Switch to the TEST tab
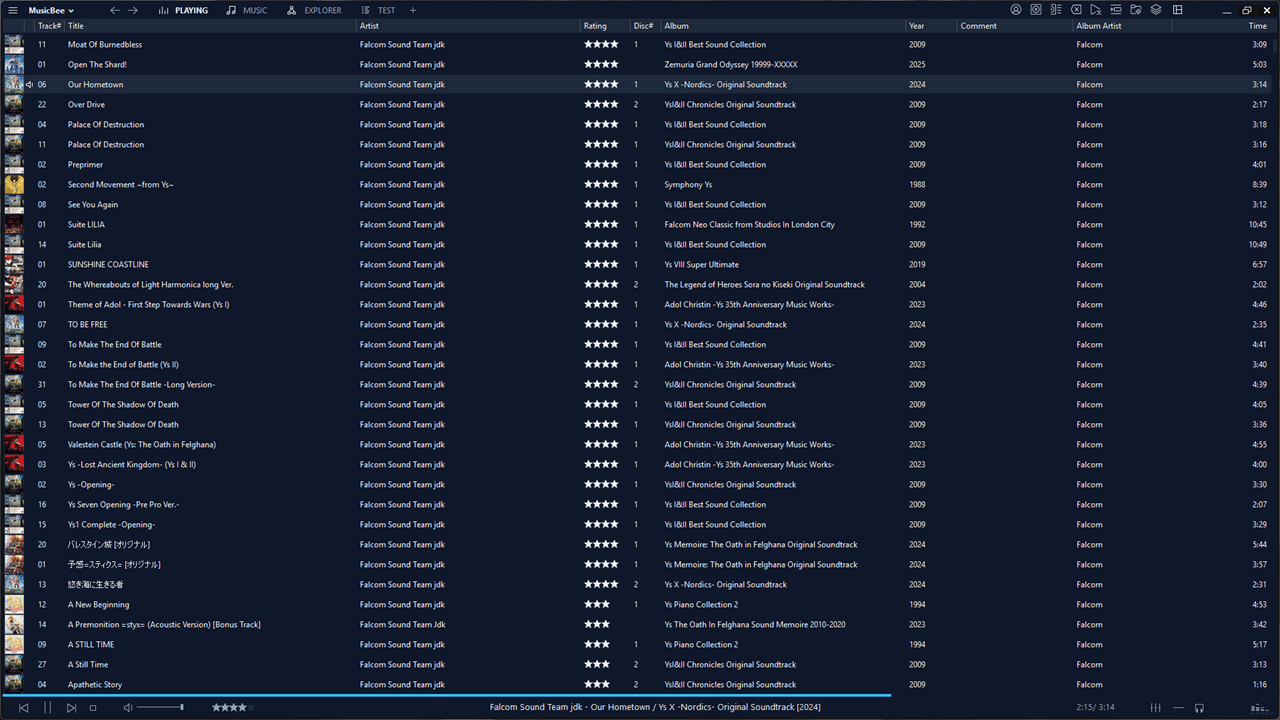The width and height of the screenshot is (1280, 720). [379, 10]
